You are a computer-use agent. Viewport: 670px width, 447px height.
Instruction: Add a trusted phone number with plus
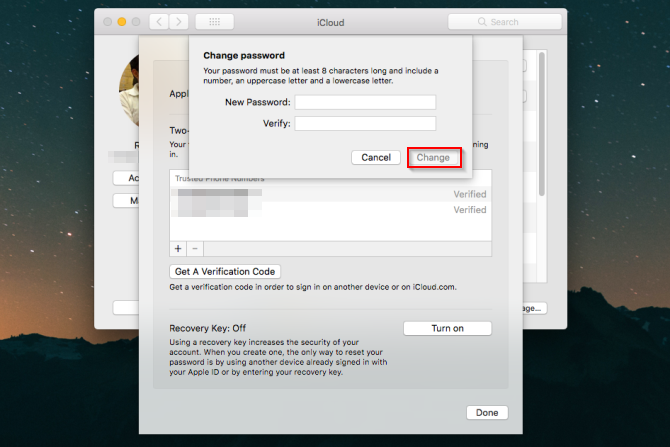178,248
